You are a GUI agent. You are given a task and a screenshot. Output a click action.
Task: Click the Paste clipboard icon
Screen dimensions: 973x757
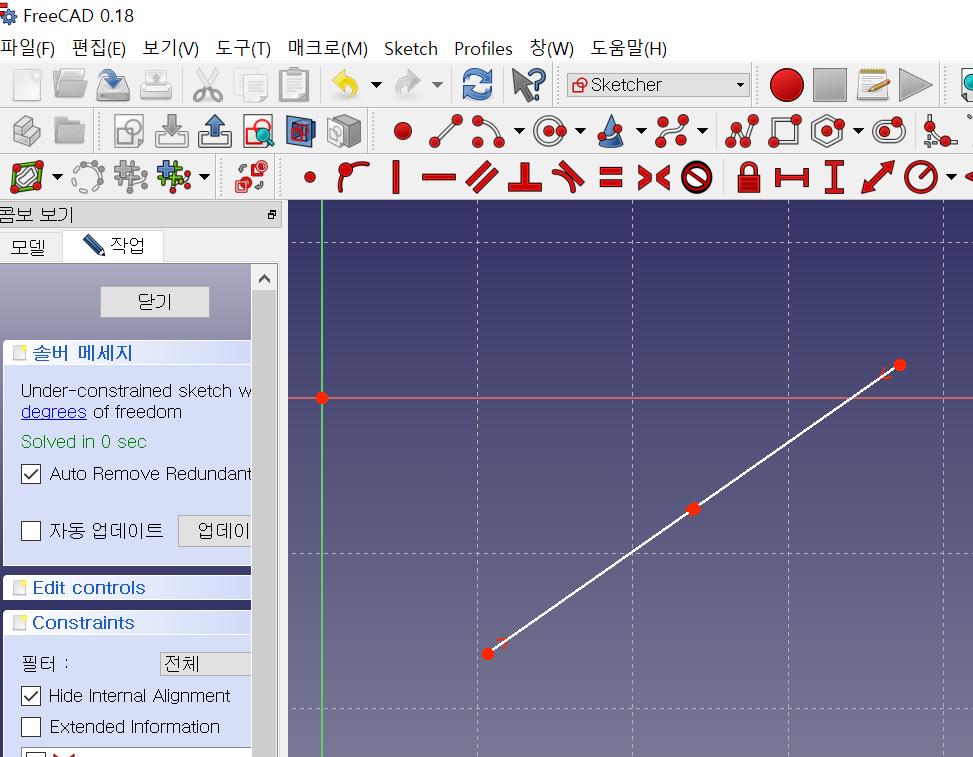click(294, 84)
